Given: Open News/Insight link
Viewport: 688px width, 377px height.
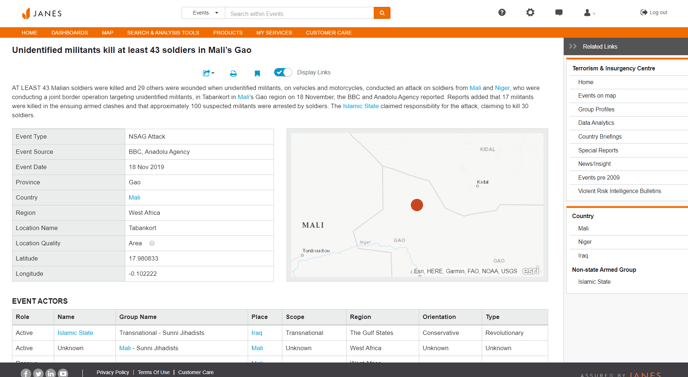Looking at the screenshot, I should point(594,164).
